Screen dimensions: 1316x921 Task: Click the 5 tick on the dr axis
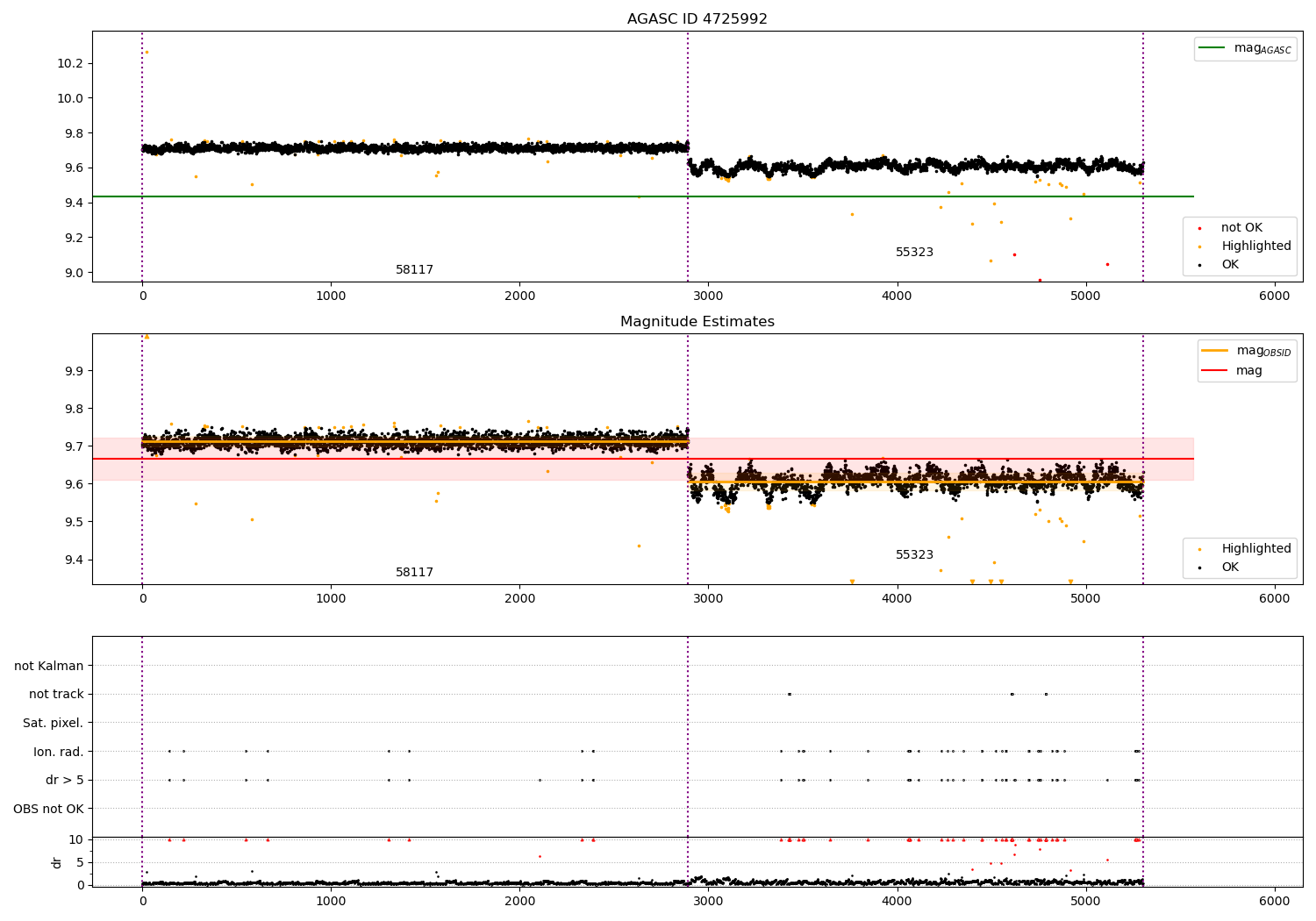coord(80,862)
